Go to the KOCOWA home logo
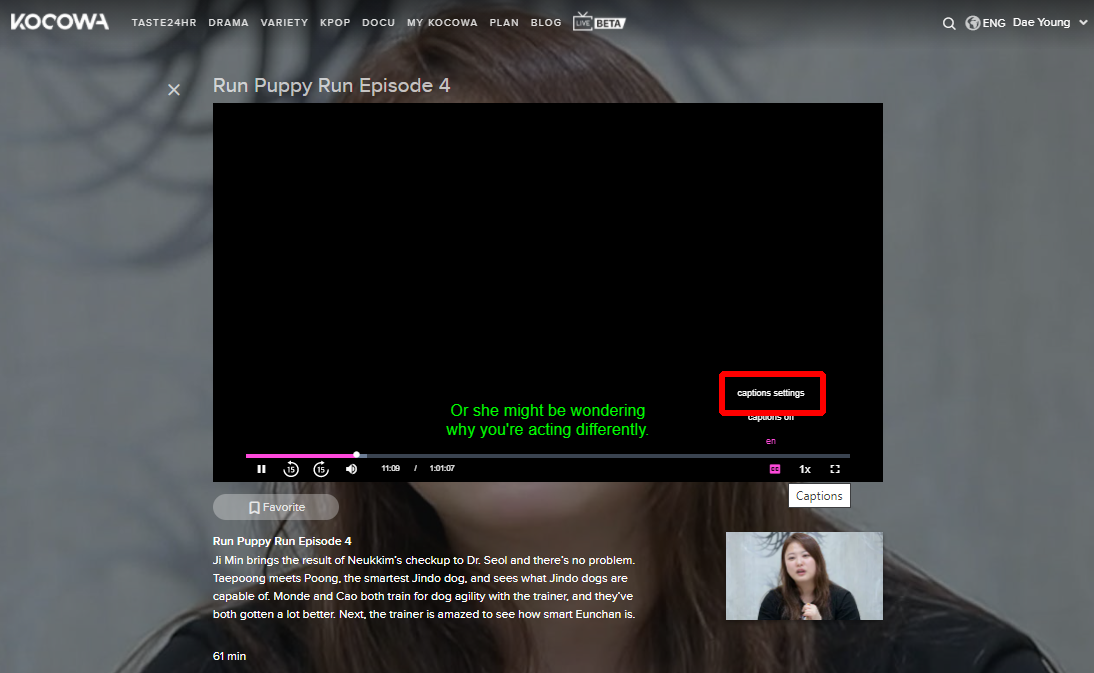 click(60, 22)
